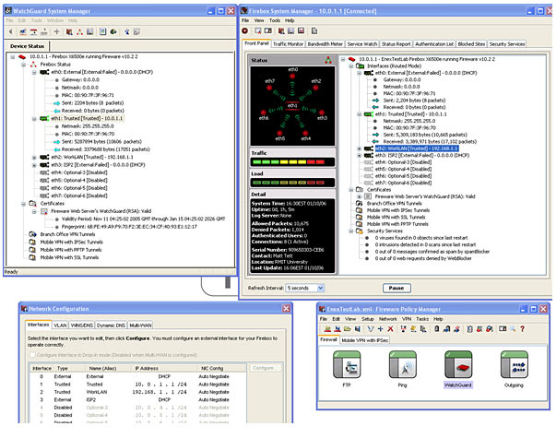Select the Ping policy icon
Viewport: 554px width, 429px height.
(402, 365)
